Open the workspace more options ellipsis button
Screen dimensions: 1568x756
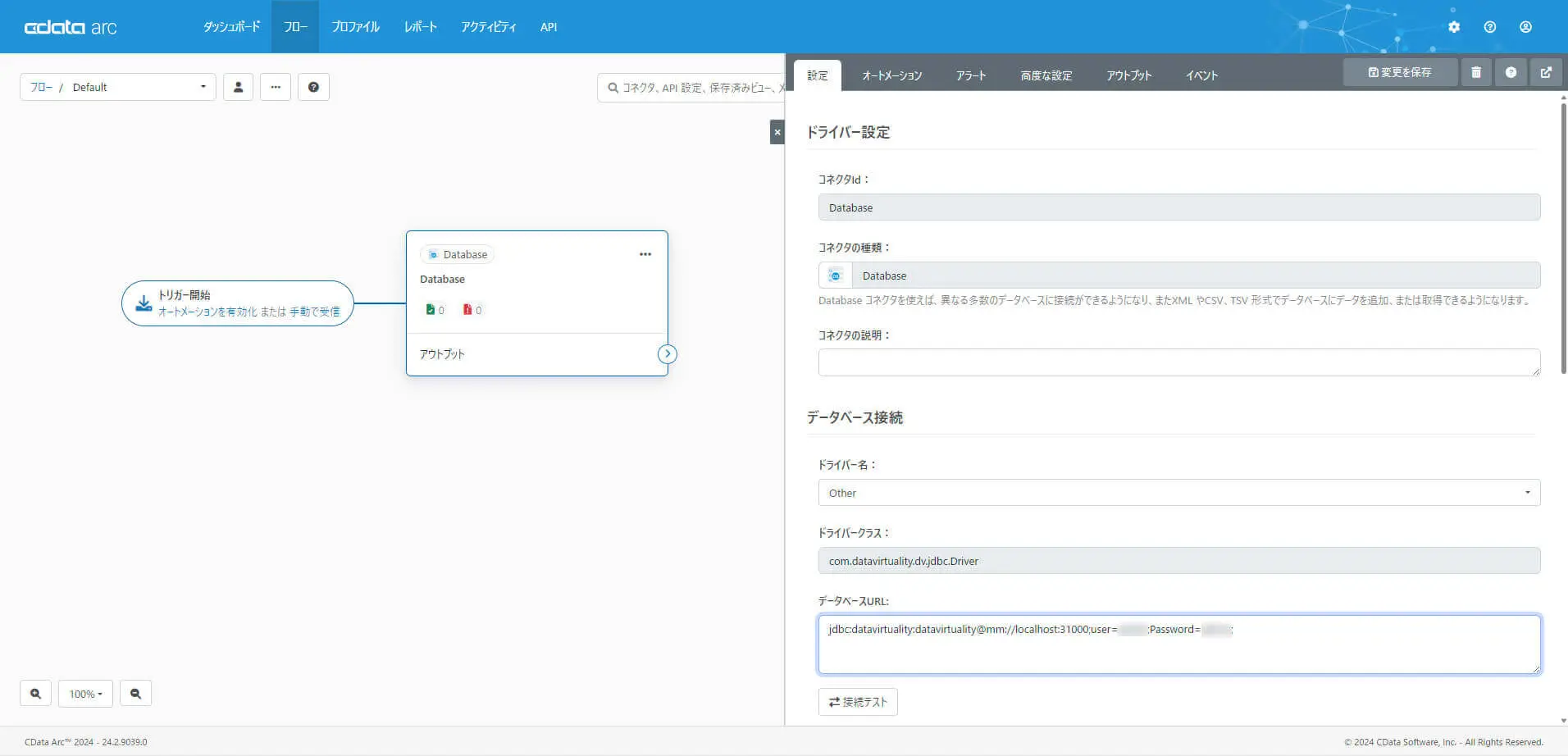pyautogui.click(x=276, y=87)
